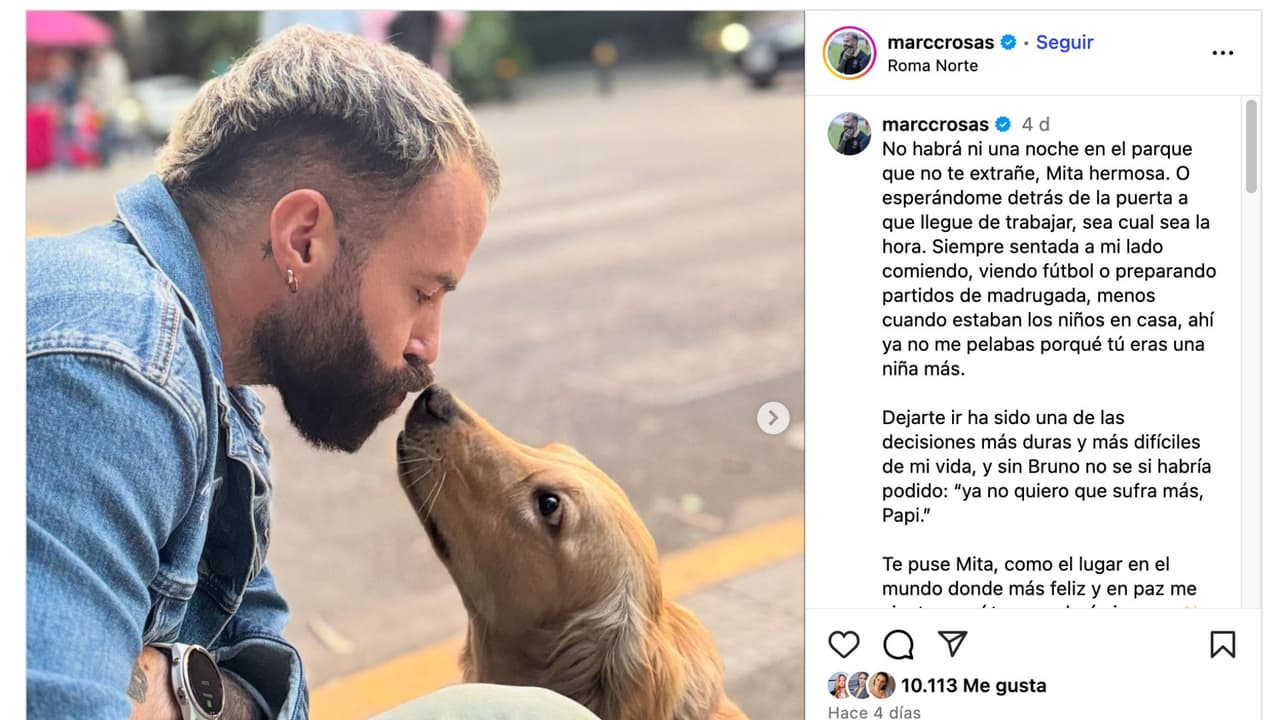This screenshot has width=1280, height=720.
Task: Open marccrosas username link in the header
Action: tap(940, 42)
